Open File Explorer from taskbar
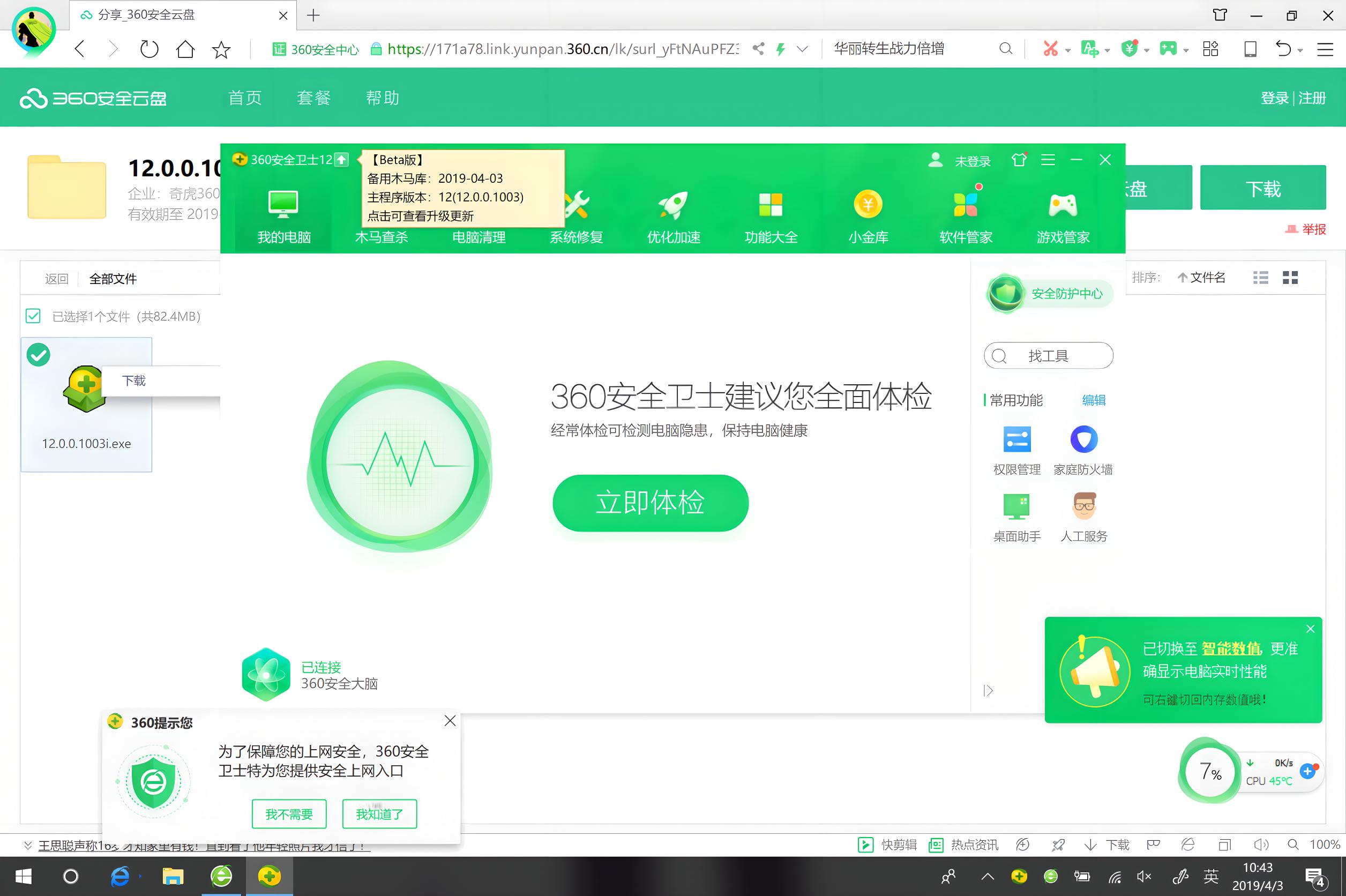Viewport: 1346px width, 896px height. 172,876
